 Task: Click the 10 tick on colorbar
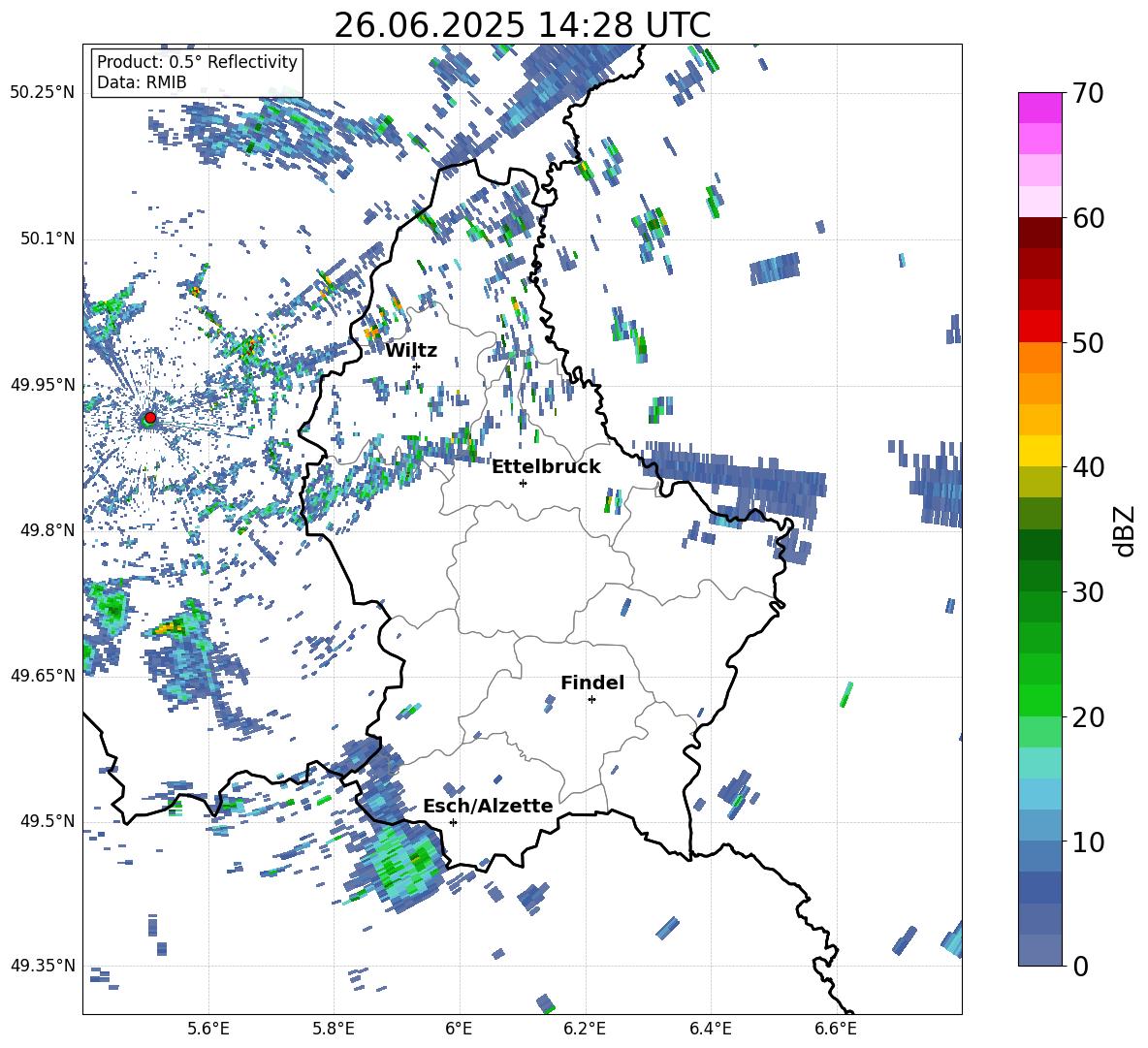[x=1087, y=842]
